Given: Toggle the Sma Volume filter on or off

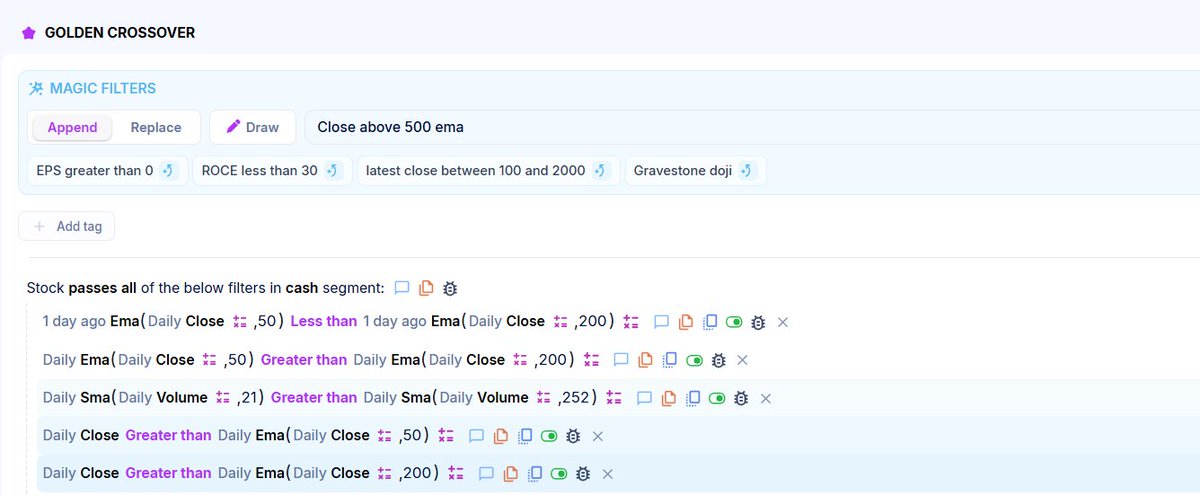Looking at the screenshot, I should [717, 398].
